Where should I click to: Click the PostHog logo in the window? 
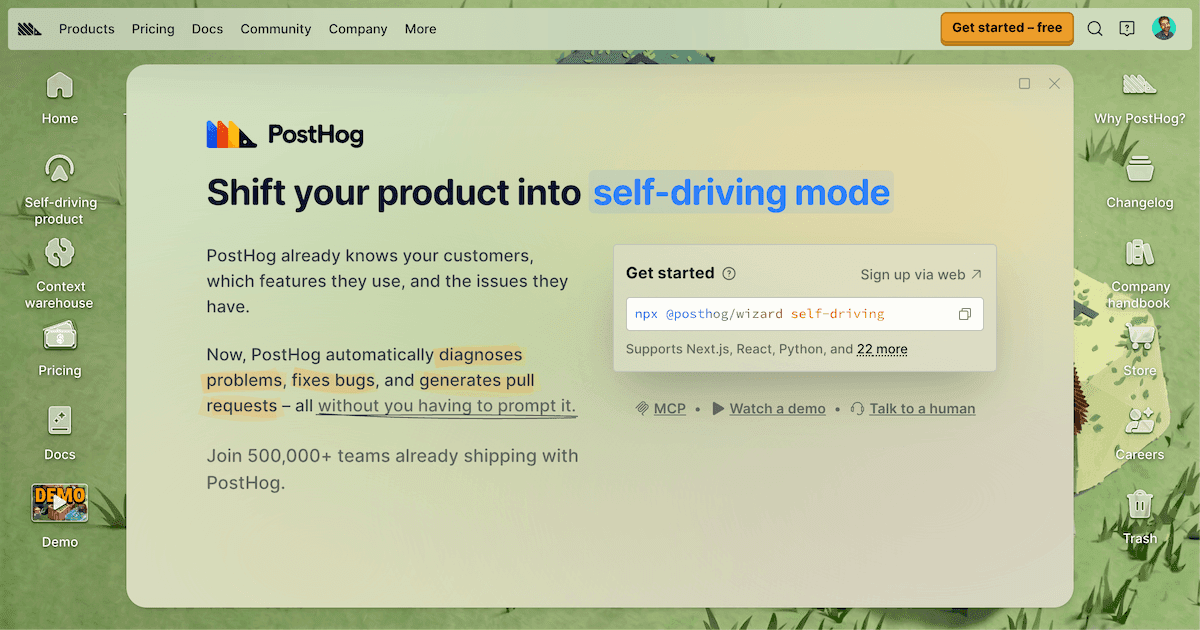click(x=285, y=134)
